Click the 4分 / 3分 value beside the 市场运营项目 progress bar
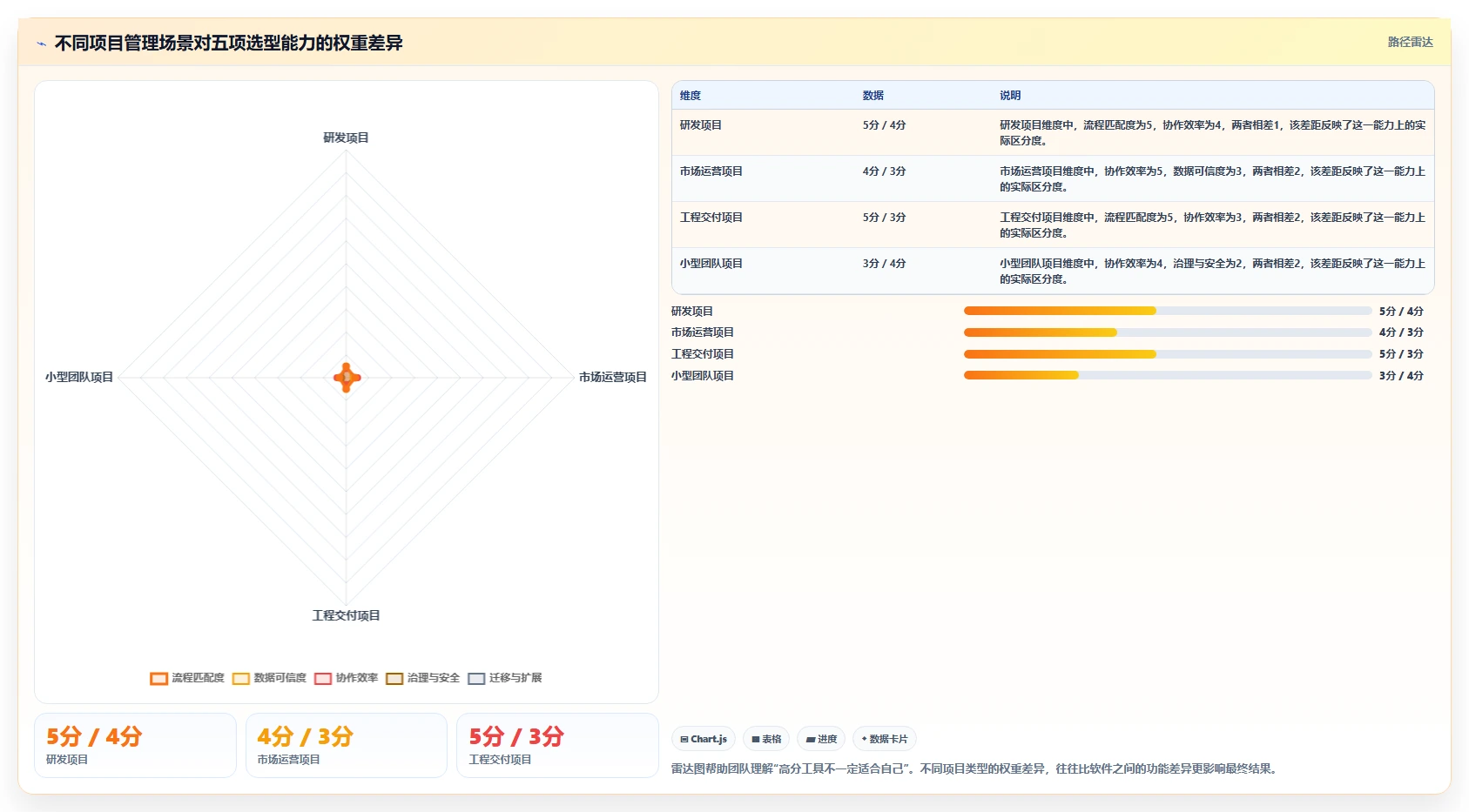Viewport: 1469px width, 812px height. pos(1401,332)
